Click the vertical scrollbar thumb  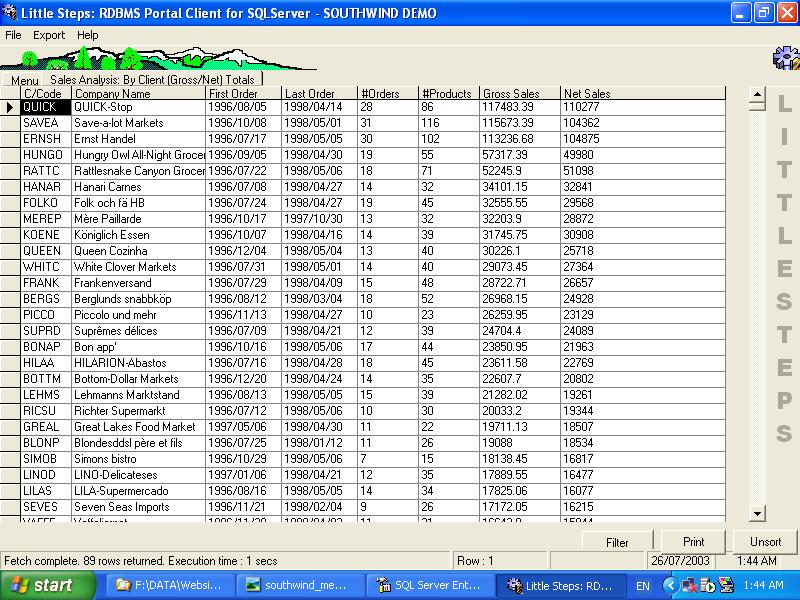pos(757,106)
